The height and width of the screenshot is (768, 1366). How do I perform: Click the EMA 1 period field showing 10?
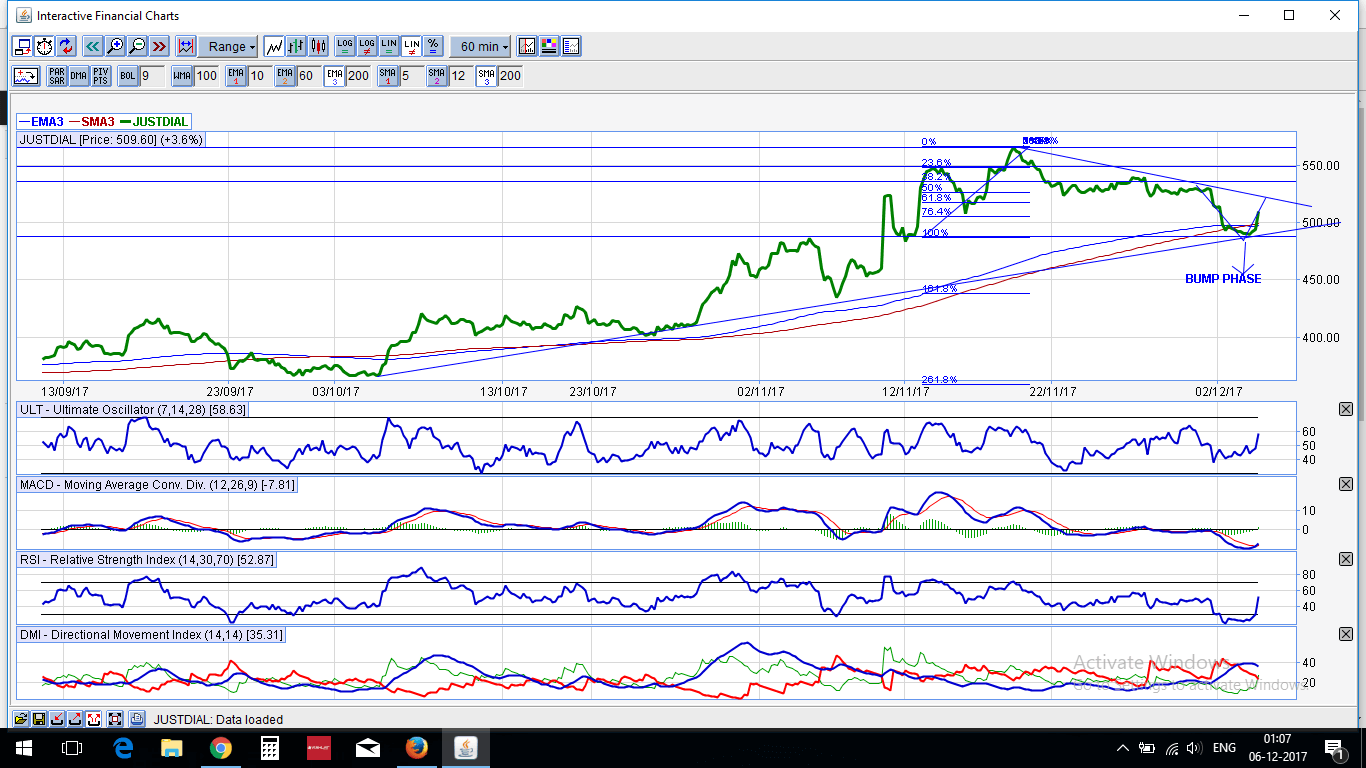pyautogui.click(x=259, y=76)
